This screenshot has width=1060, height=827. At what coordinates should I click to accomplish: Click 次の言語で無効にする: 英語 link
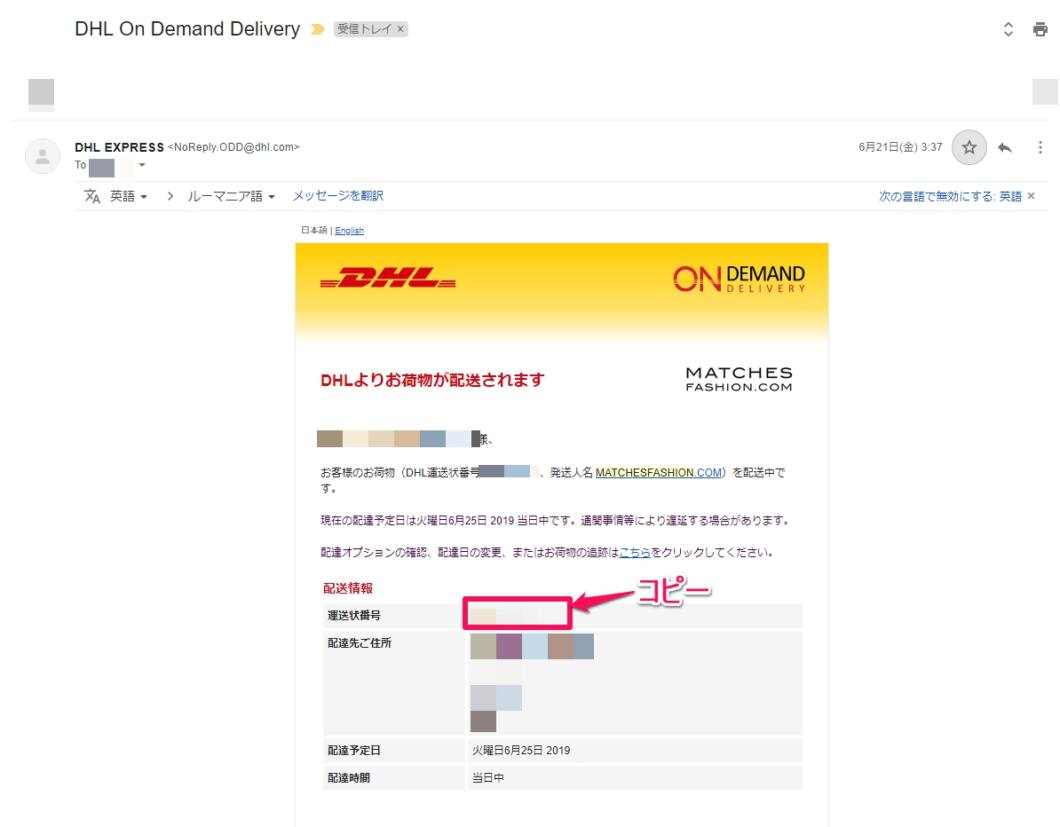click(950, 196)
